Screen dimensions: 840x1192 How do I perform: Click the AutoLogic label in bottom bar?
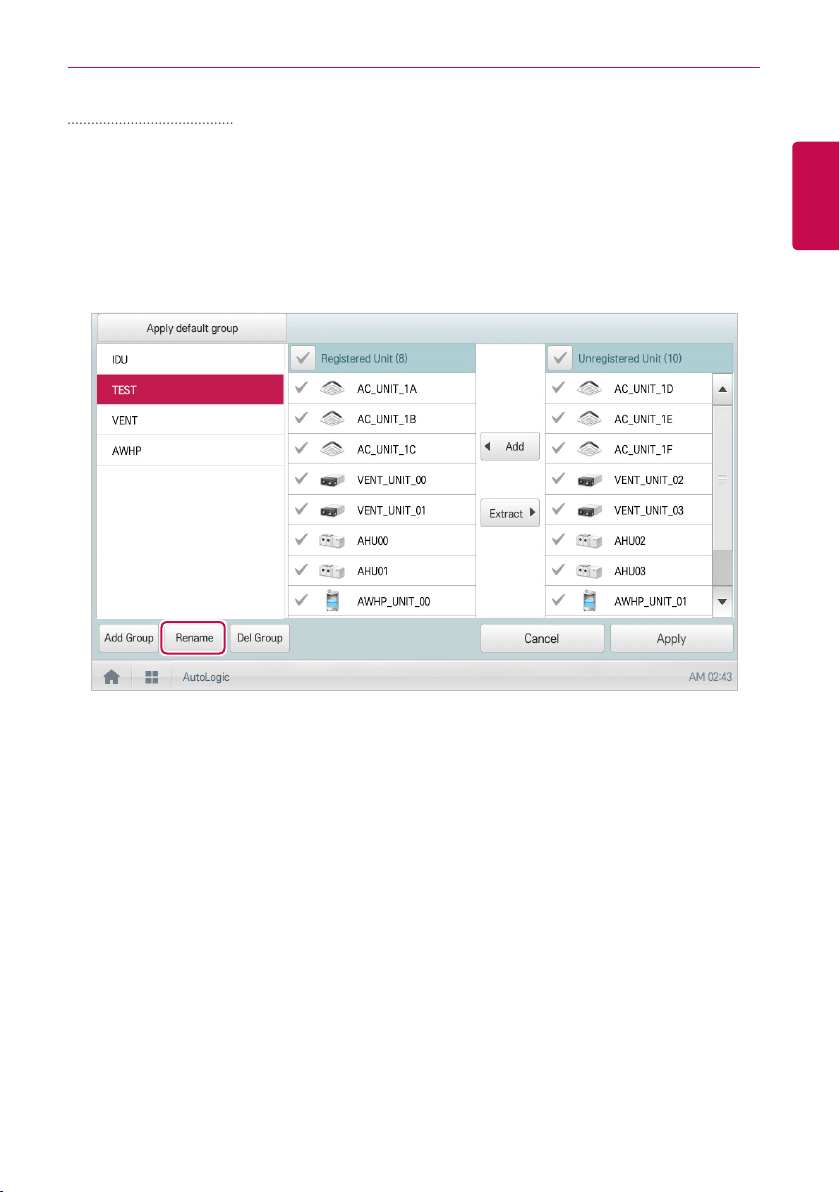tap(205, 677)
